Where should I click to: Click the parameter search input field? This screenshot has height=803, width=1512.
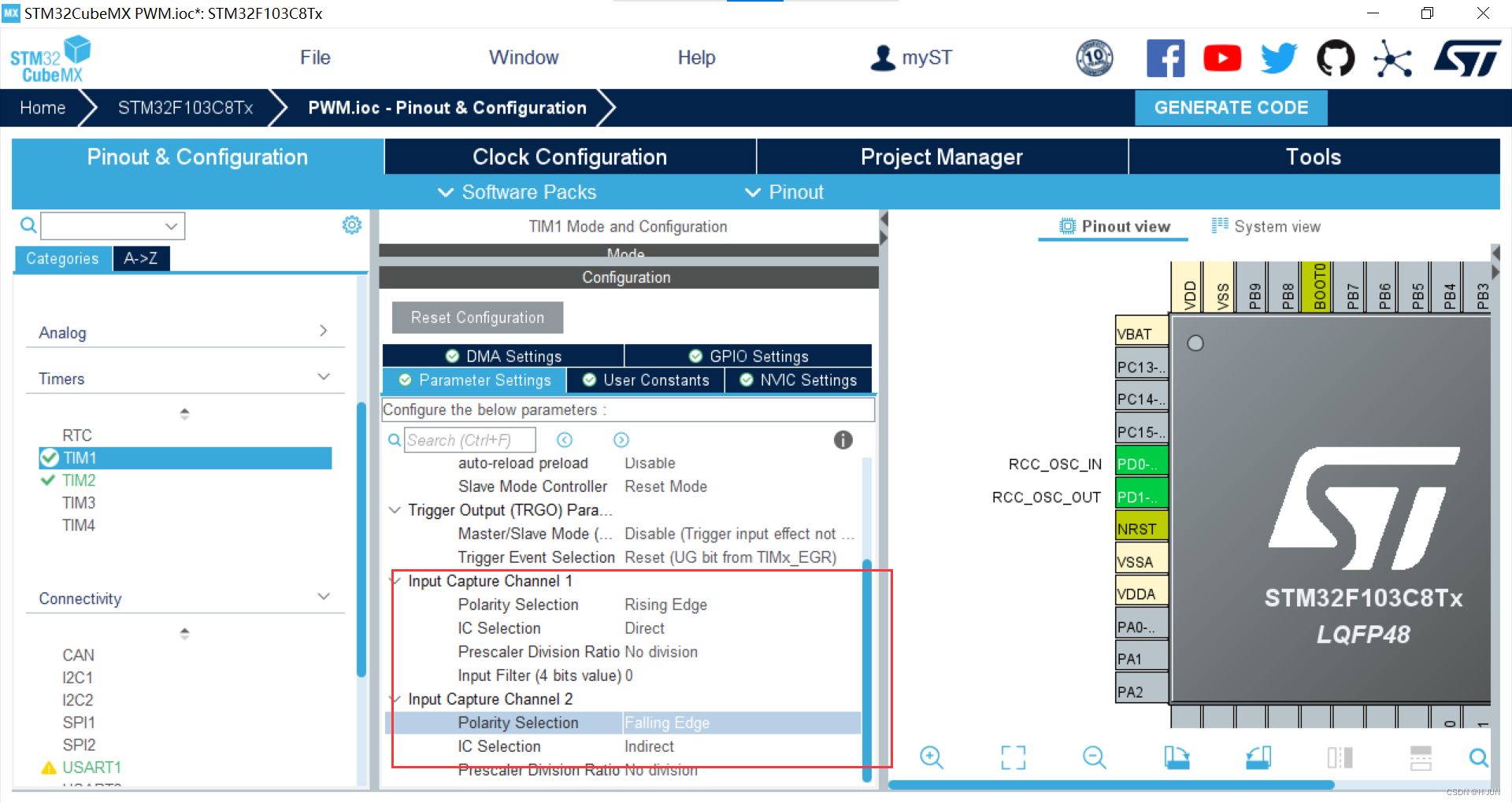[x=470, y=440]
